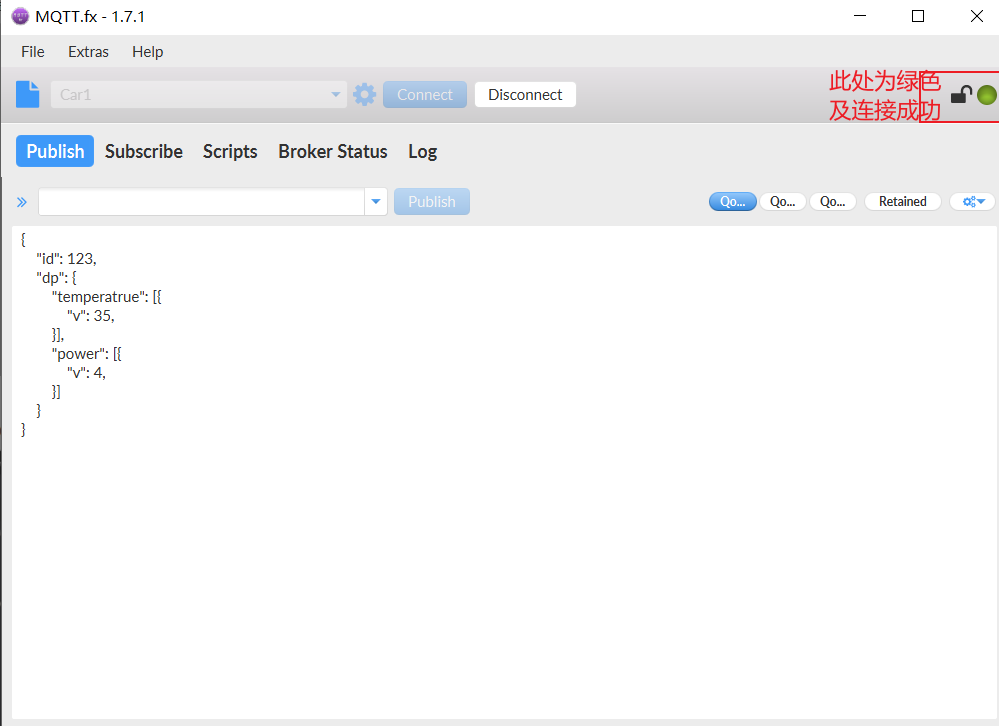Open connection settings with the gear icon
999x726 pixels.
[x=364, y=93]
